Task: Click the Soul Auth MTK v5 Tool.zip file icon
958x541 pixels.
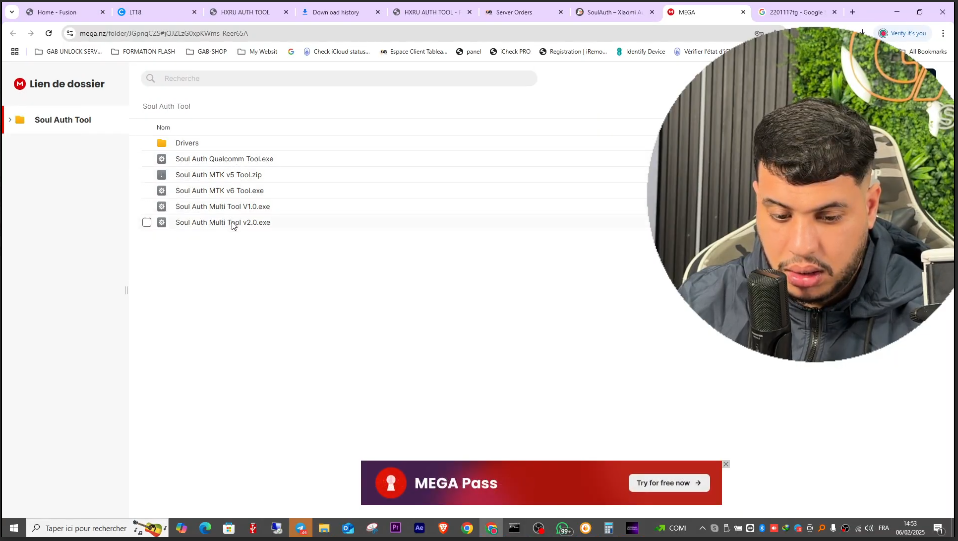Action: pos(161,175)
